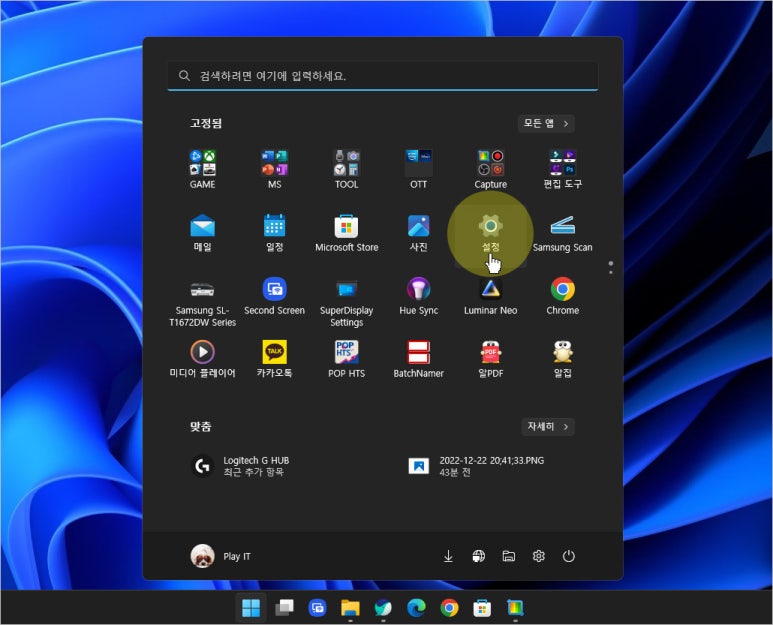773x625 pixels.
Task: Launch Chrome from pinned apps
Action: (x=562, y=296)
